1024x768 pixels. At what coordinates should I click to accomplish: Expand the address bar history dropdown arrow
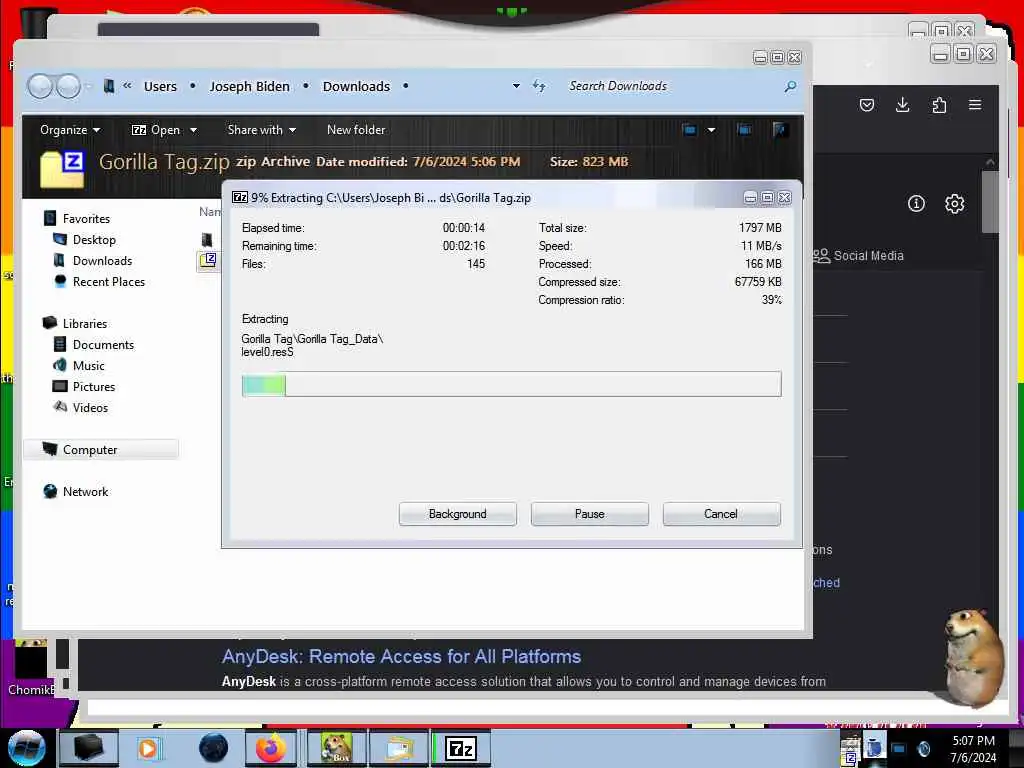coord(516,86)
